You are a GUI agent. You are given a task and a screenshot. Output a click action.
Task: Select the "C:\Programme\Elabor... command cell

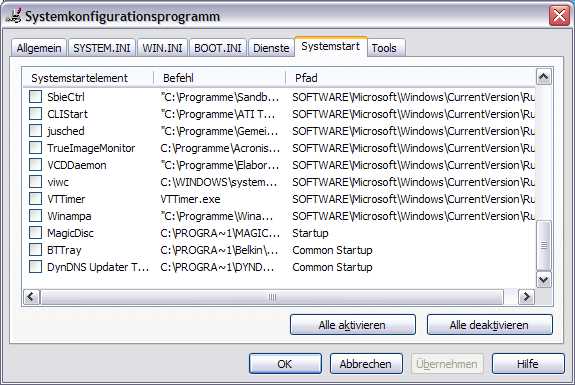tap(220, 165)
